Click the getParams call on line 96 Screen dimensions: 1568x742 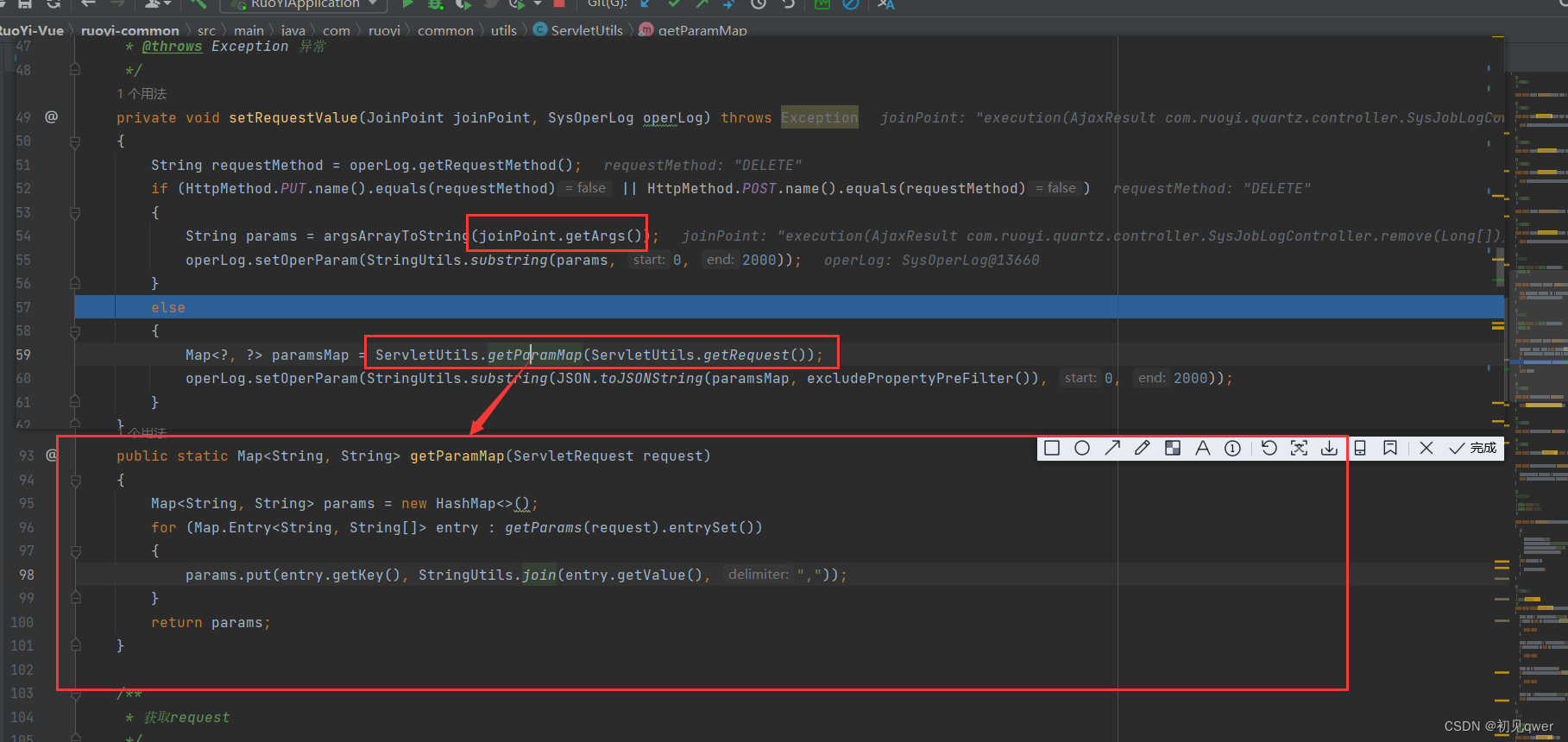tap(544, 527)
